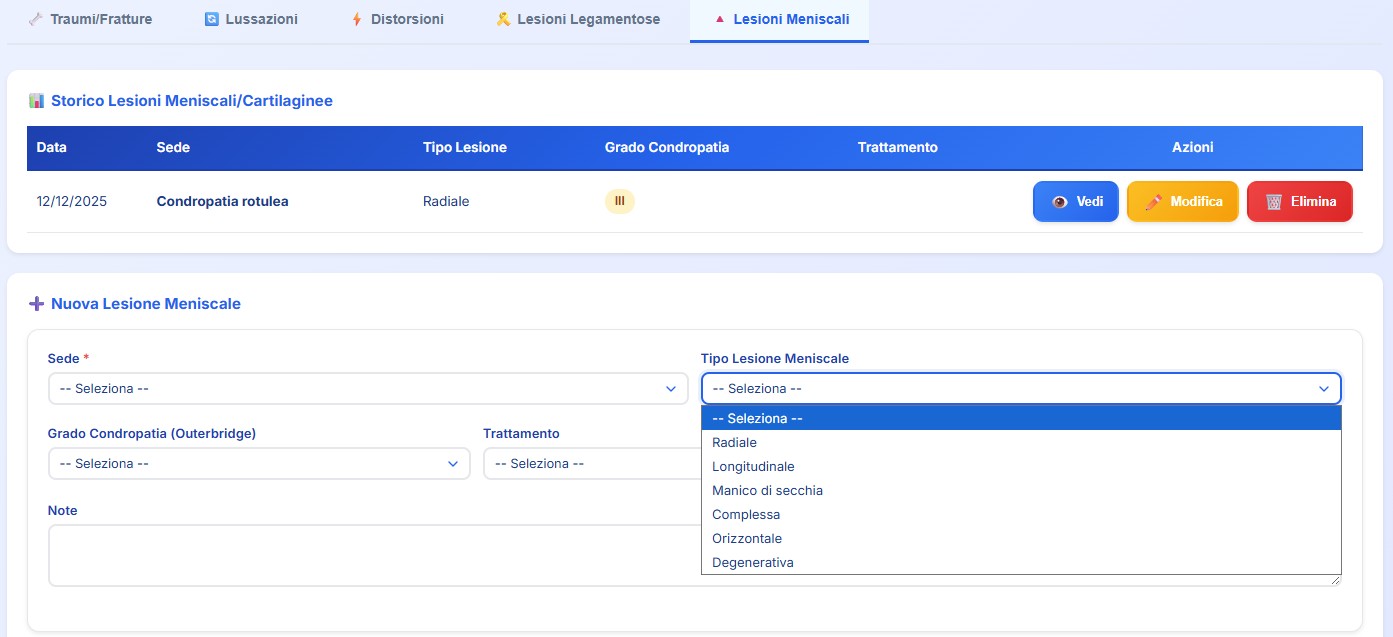This screenshot has height=637, width=1393.
Task: Switch to Traumi/Fratture tab
Action: tap(90, 19)
